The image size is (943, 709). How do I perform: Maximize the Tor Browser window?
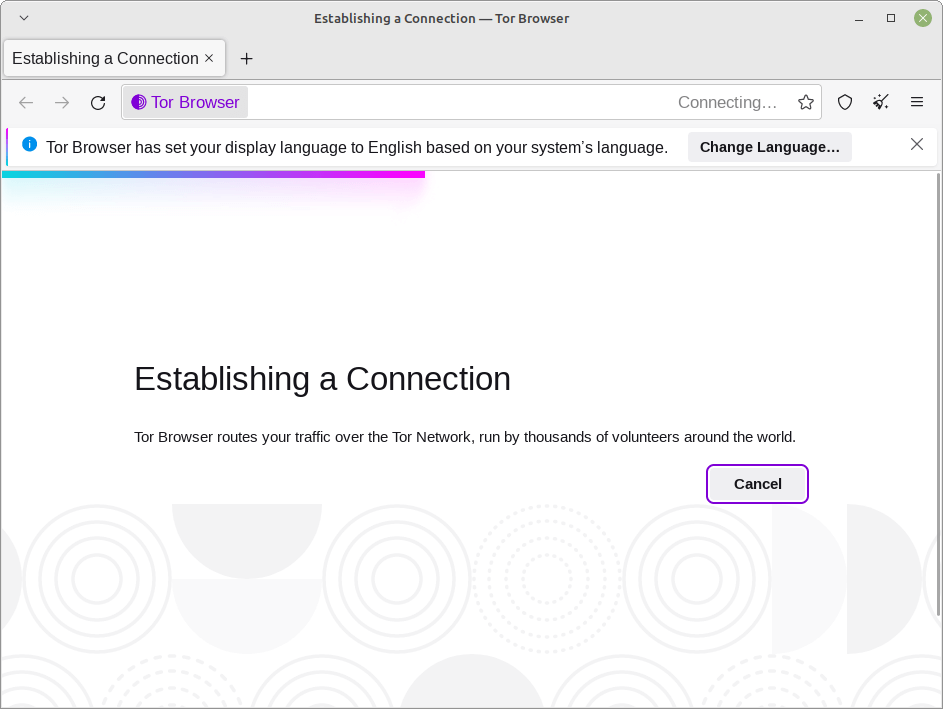click(891, 18)
